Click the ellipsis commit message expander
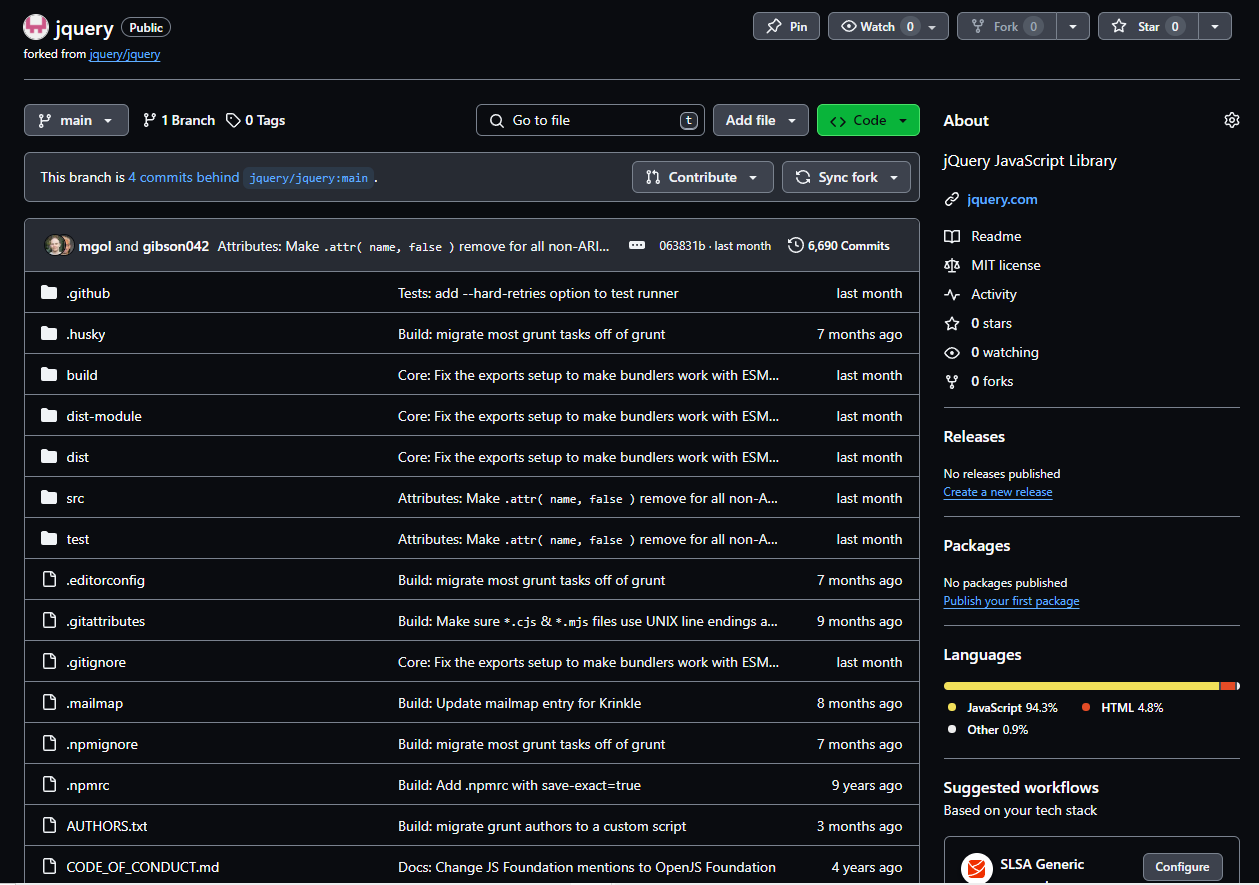This screenshot has height=885, width=1259. click(636, 245)
